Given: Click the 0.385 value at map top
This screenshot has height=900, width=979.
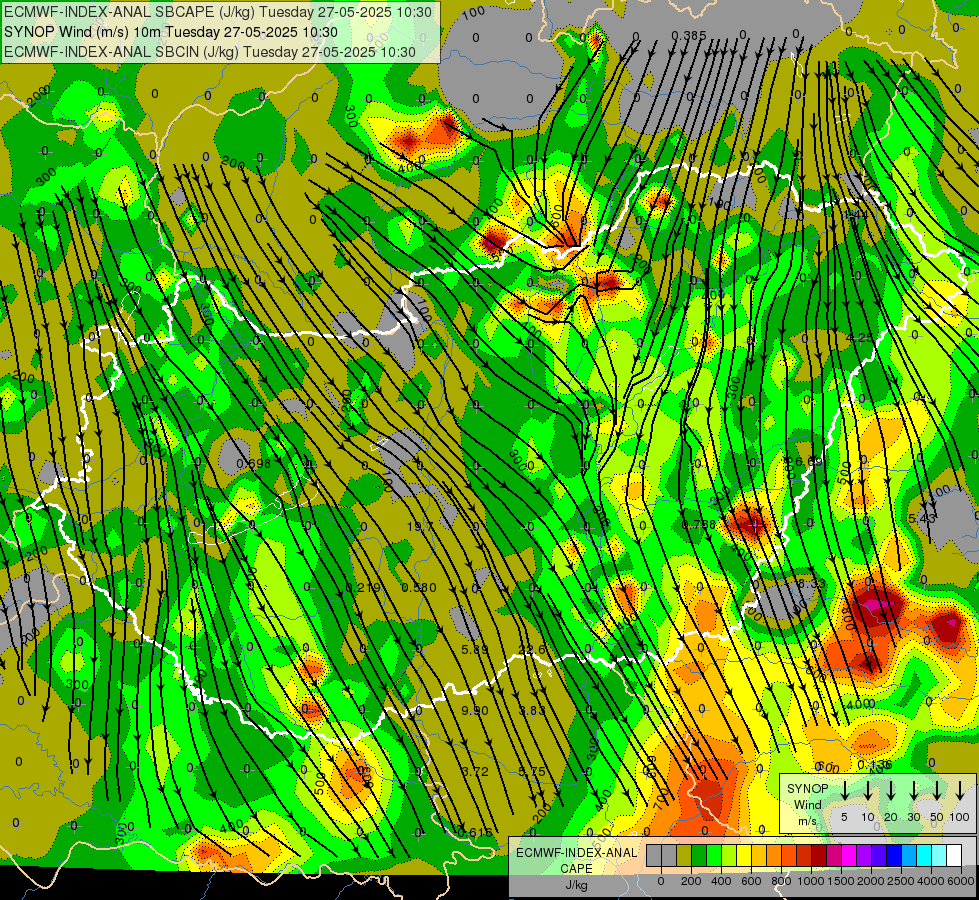Looking at the screenshot, I should 689,36.
